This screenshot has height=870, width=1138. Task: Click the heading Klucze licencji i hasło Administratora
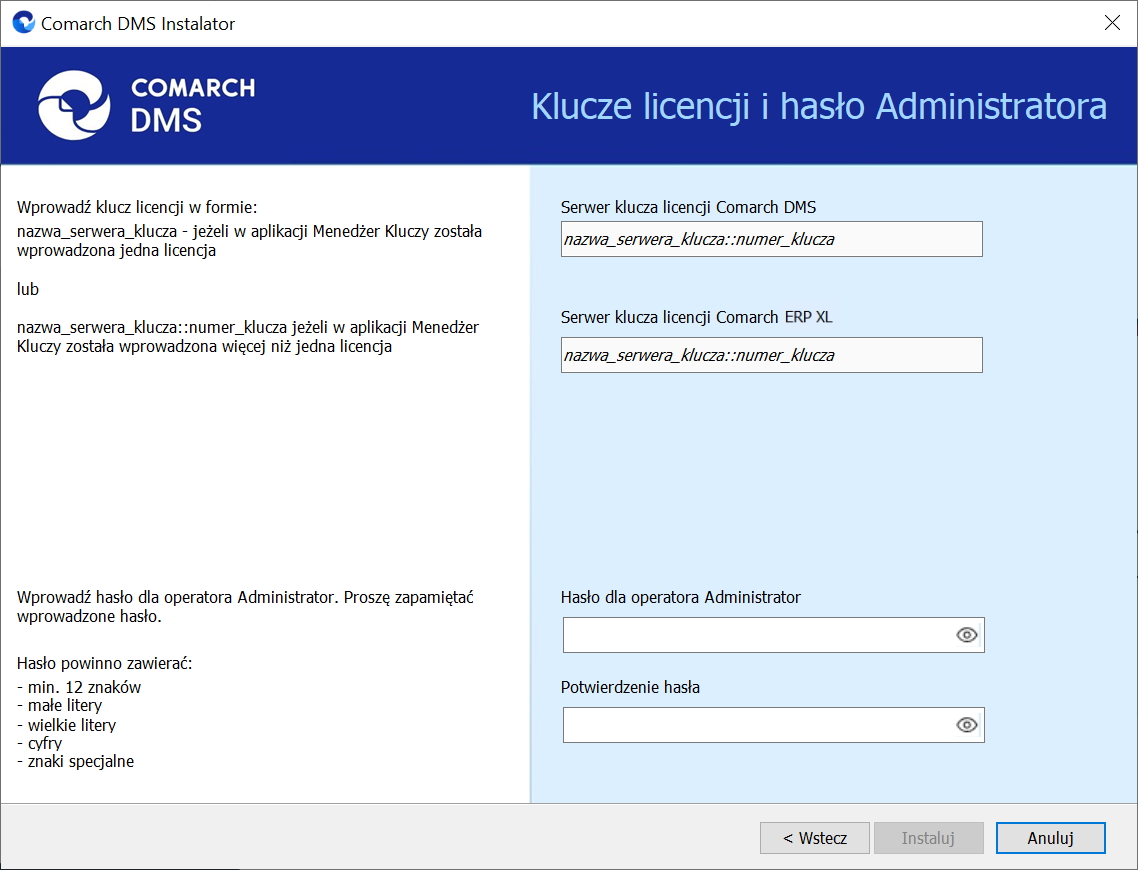click(x=819, y=107)
